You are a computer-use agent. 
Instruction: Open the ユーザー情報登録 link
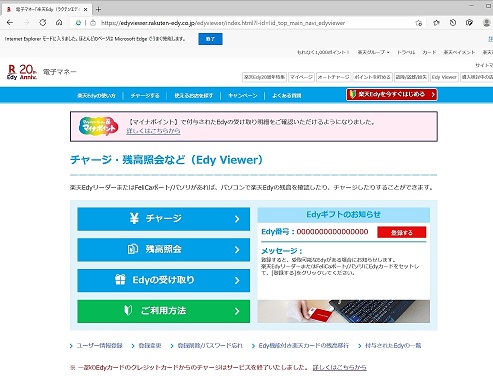pyautogui.click(x=99, y=346)
